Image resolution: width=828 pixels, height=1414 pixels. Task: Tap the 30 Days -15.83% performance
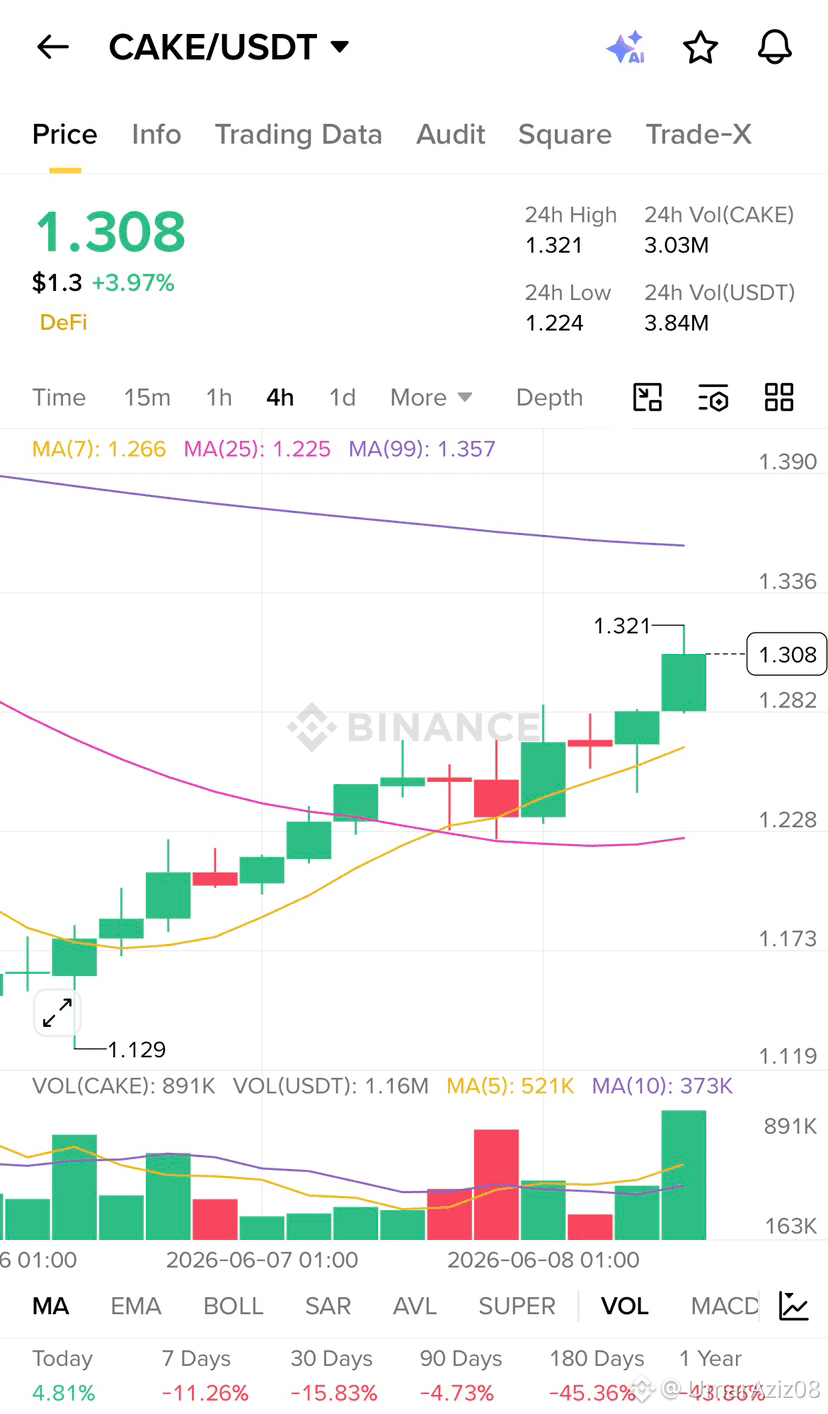point(333,1376)
